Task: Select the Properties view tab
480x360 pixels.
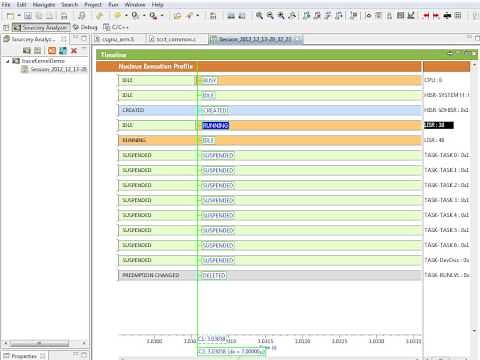Action: pos(24,356)
